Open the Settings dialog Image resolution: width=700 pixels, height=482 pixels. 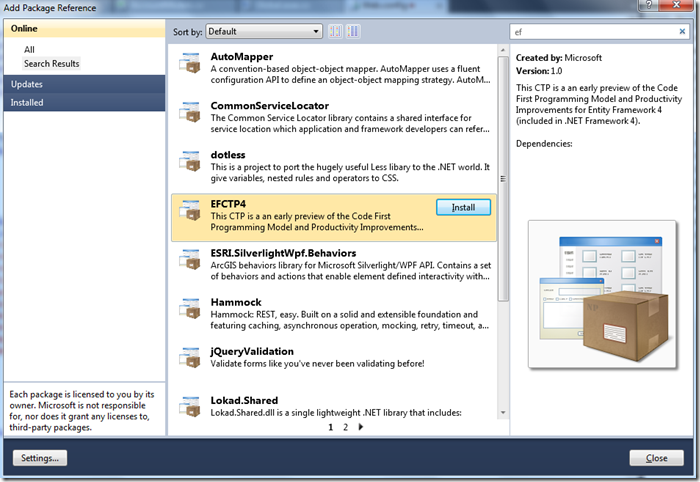40,458
